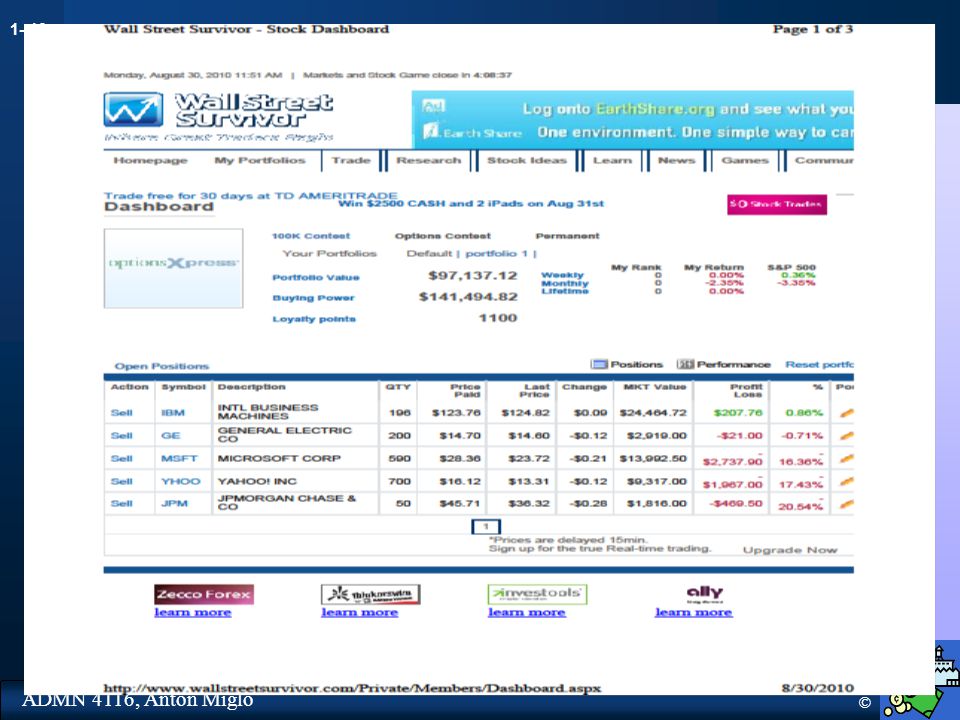
Task: Open the pencil icon in IBM row
Action: pos(847,413)
